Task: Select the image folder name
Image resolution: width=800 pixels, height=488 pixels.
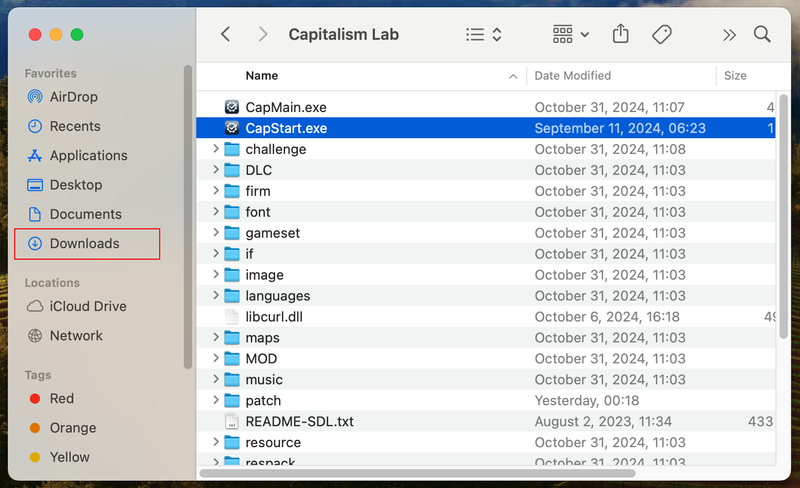Action: (264, 275)
